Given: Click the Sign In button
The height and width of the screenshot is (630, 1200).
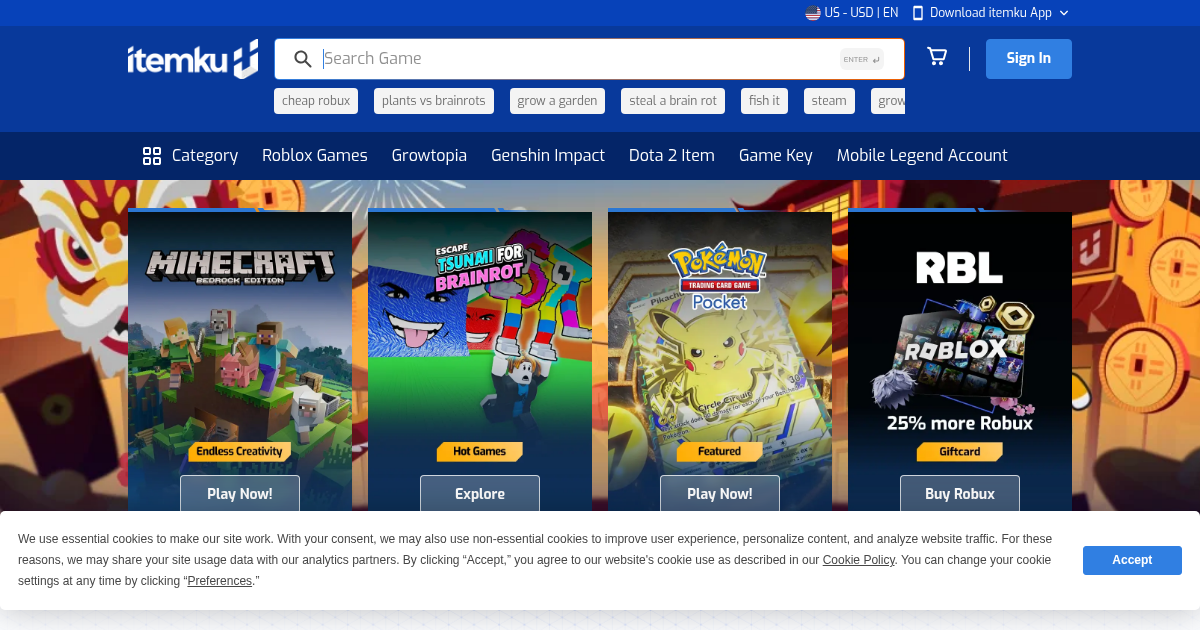Looking at the screenshot, I should 1029,58.
